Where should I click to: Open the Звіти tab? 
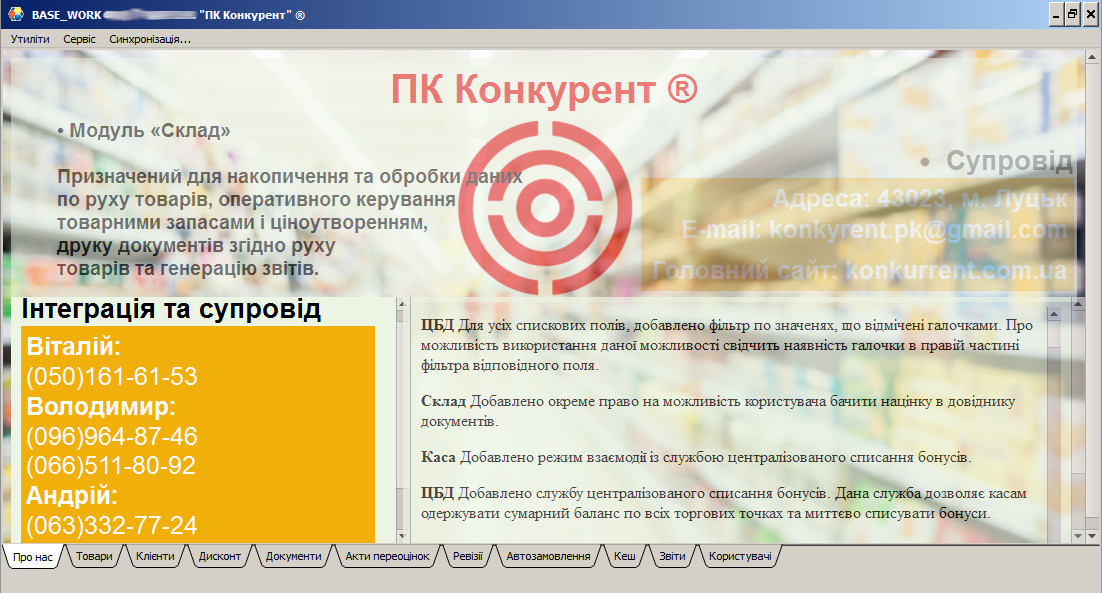pyautogui.click(x=672, y=556)
